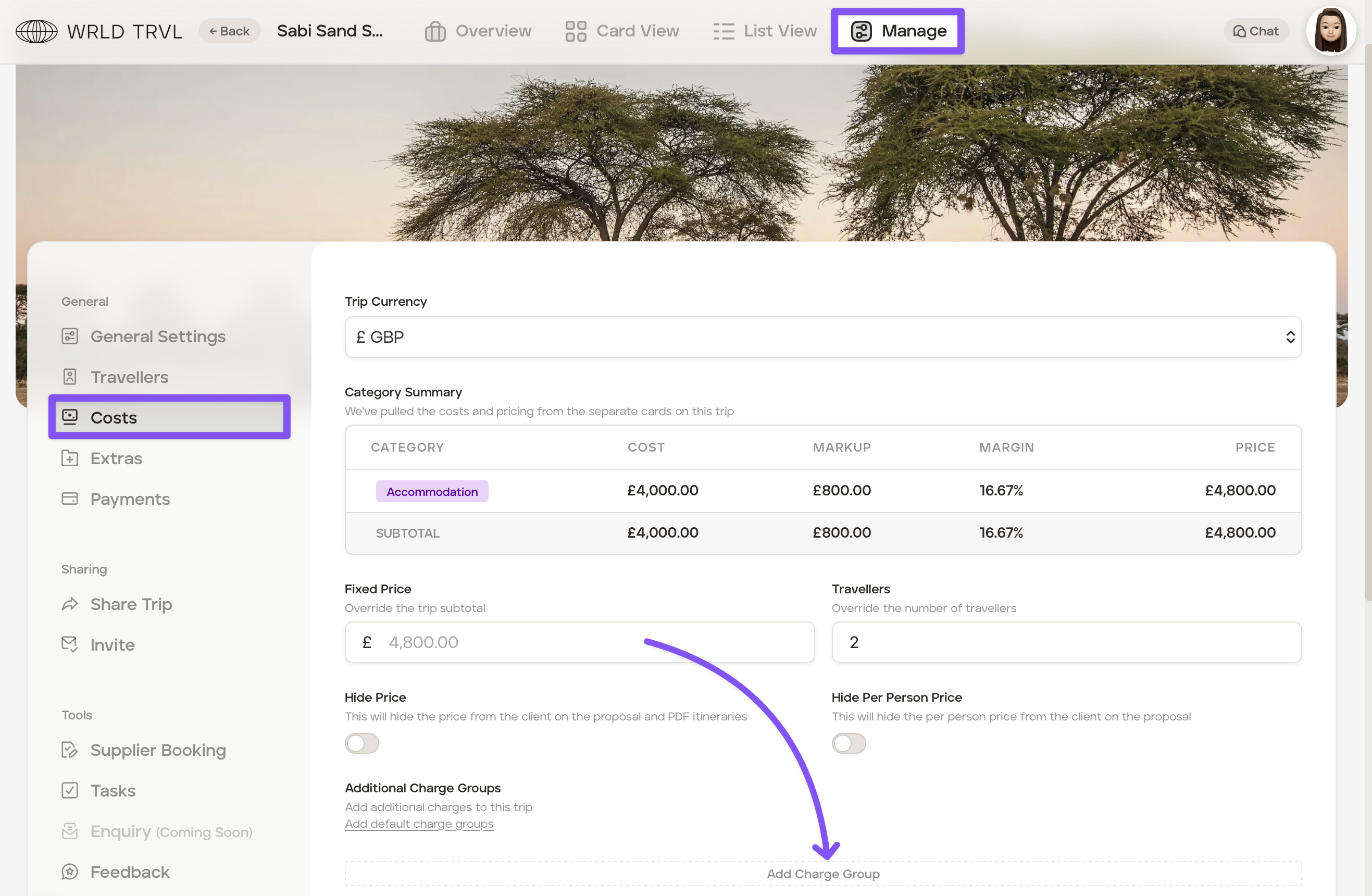Click the Back button
The height and width of the screenshot is (896, 1372).
(x=229, y=31)
